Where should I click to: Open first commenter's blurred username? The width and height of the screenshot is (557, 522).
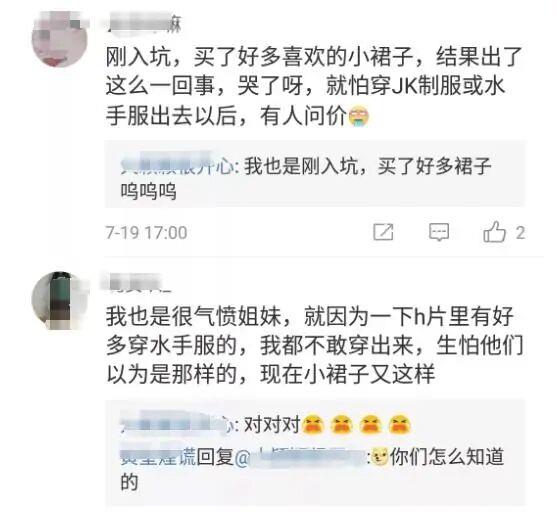point(144,24)
